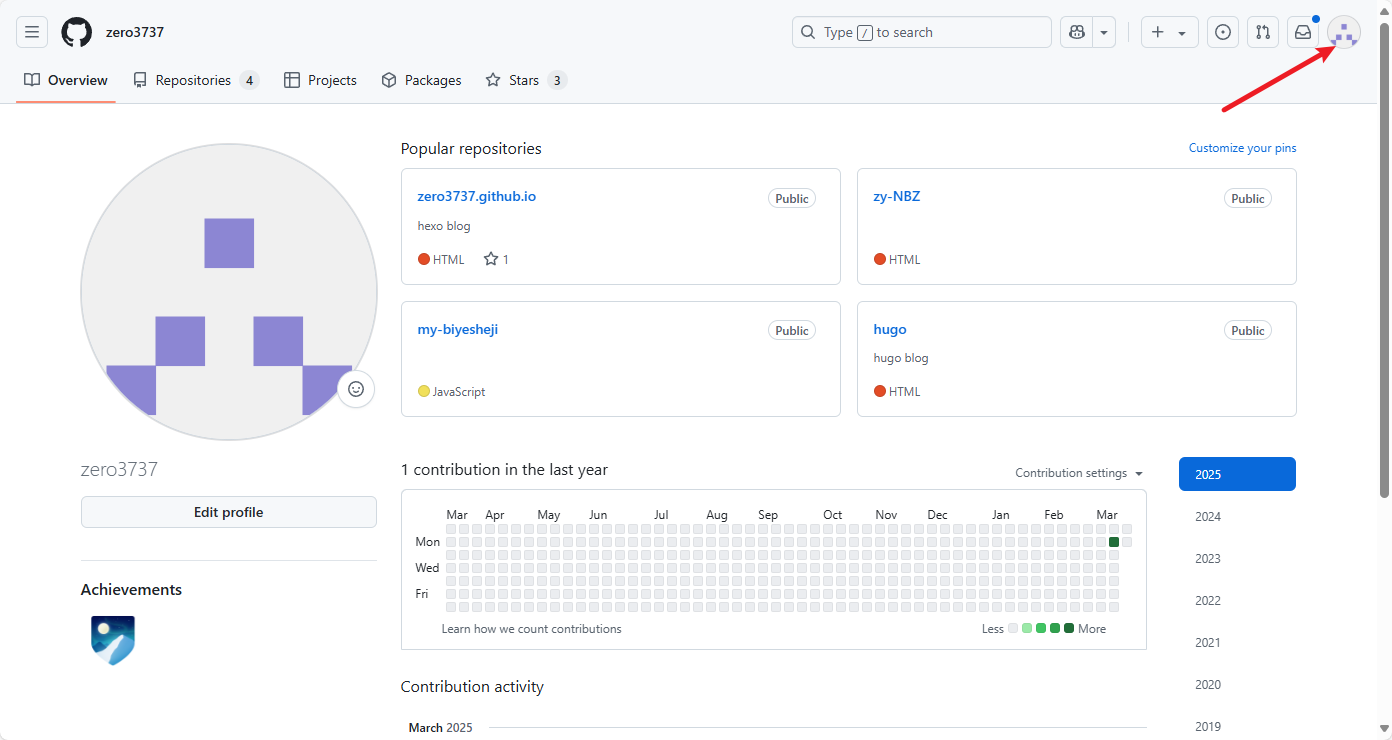Click into the search box

tap(922, 32)
